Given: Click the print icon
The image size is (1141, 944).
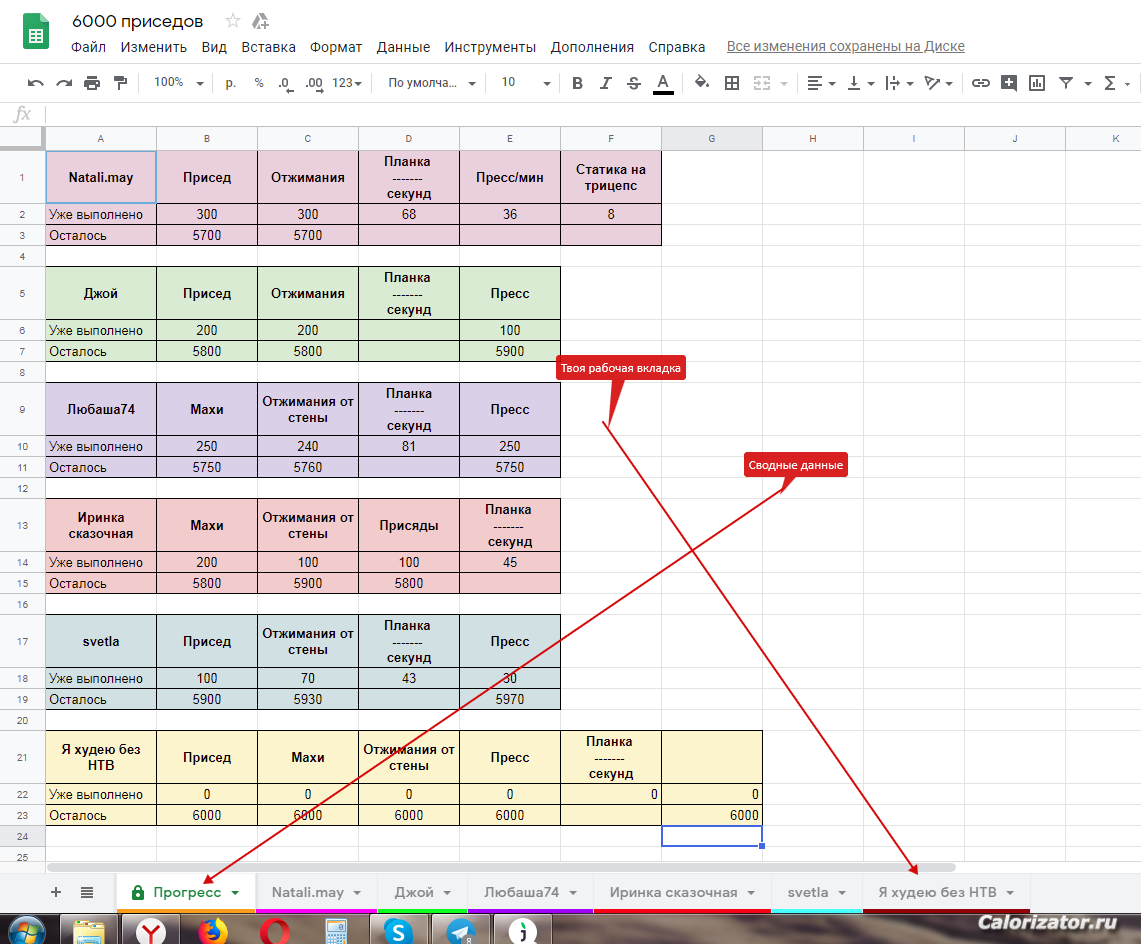Looking at the screenshot, I should click(x=92, y=83).
